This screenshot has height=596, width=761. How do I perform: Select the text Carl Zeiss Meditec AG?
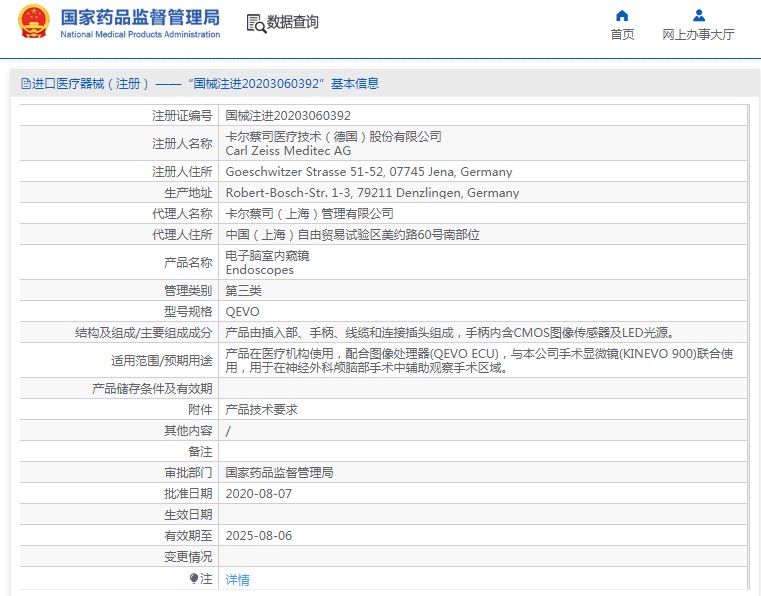(288, 151)
